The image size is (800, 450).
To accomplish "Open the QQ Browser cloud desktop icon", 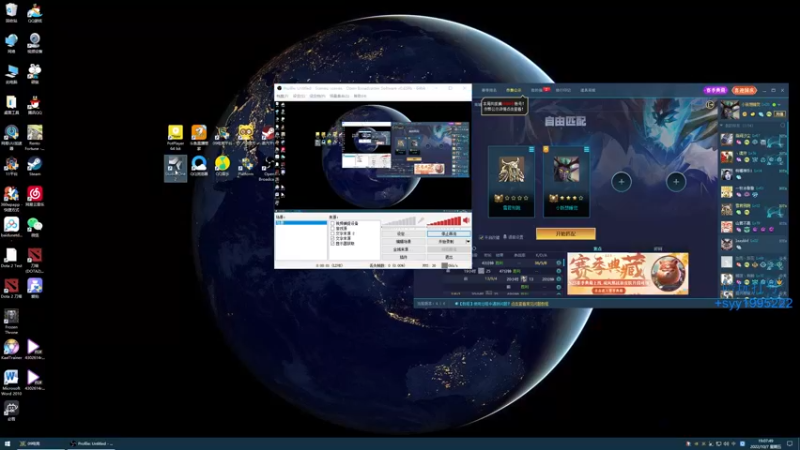I will tap(199, 166).
